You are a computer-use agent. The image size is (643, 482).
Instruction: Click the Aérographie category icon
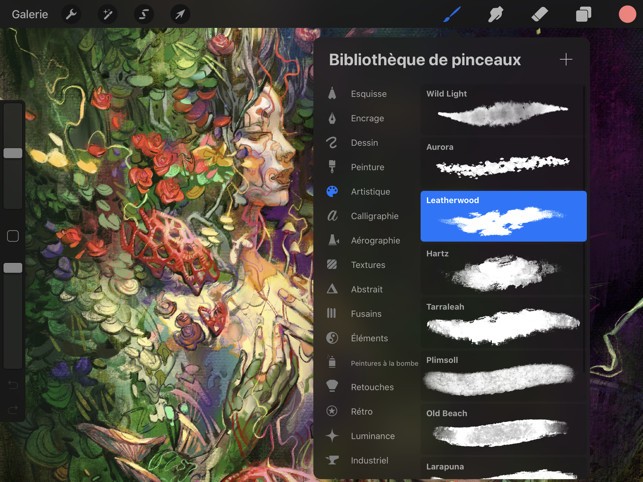(333, 240)
